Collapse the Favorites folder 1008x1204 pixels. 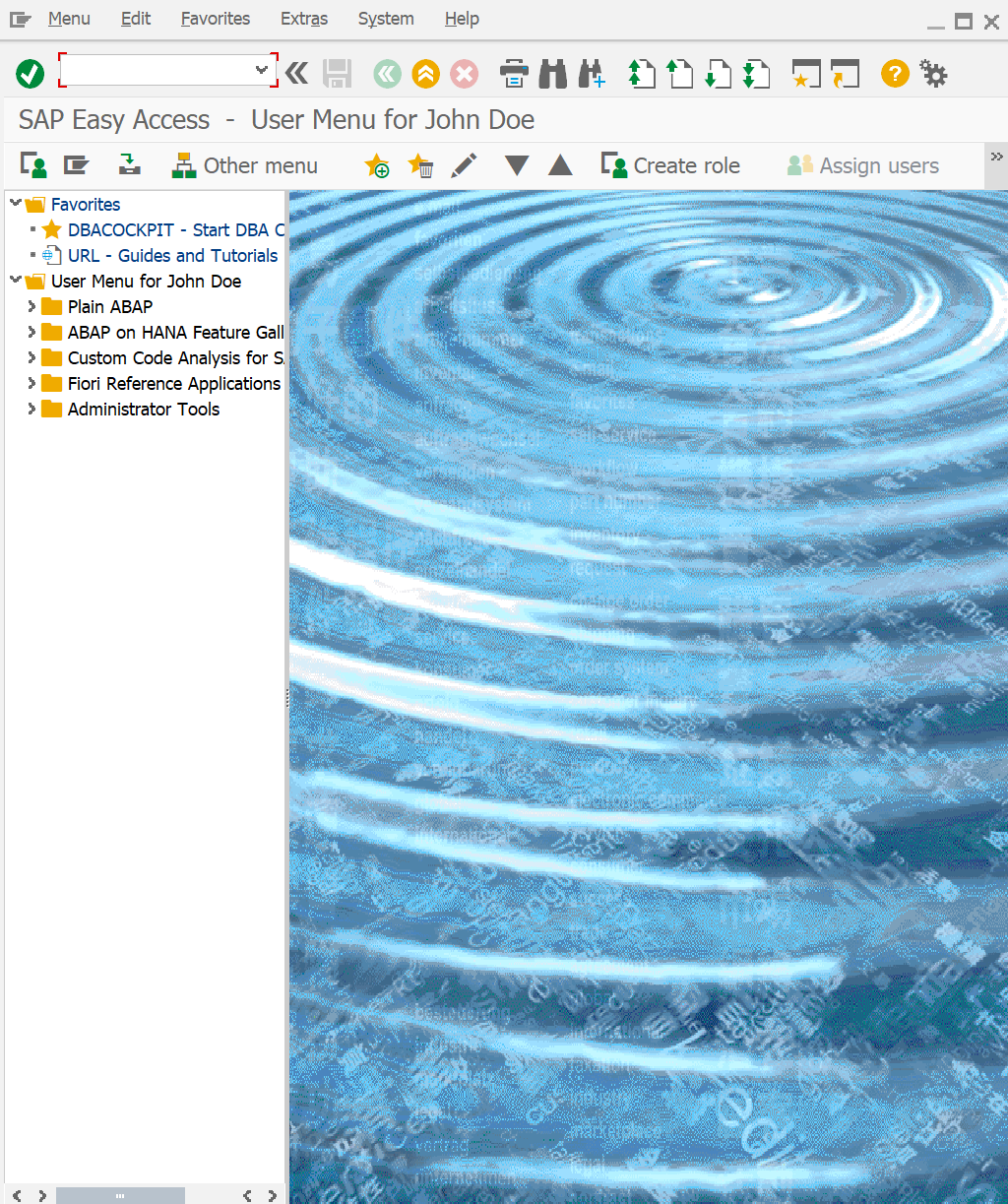point(15,204)
